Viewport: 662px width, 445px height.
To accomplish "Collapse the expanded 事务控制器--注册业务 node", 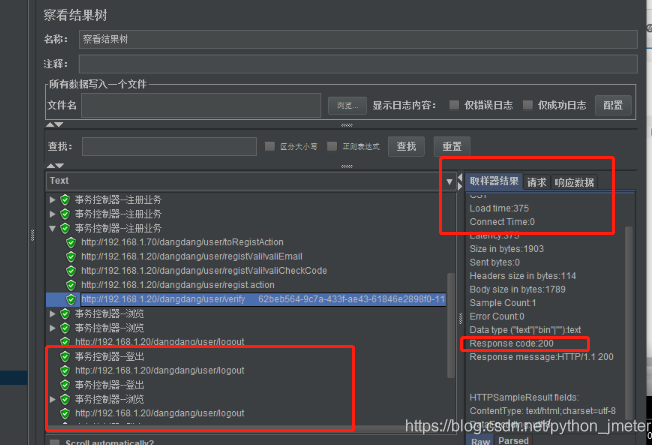I will tap(52, 228).
